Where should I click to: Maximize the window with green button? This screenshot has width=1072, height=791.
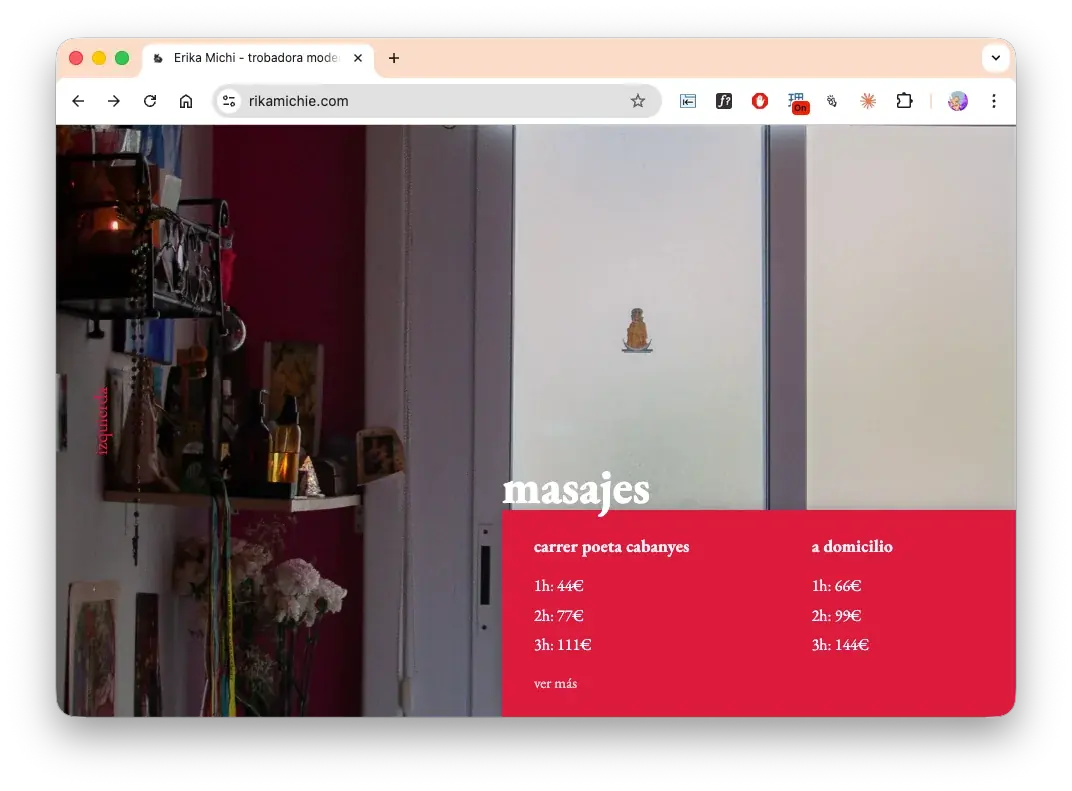(x=122, y=58)
